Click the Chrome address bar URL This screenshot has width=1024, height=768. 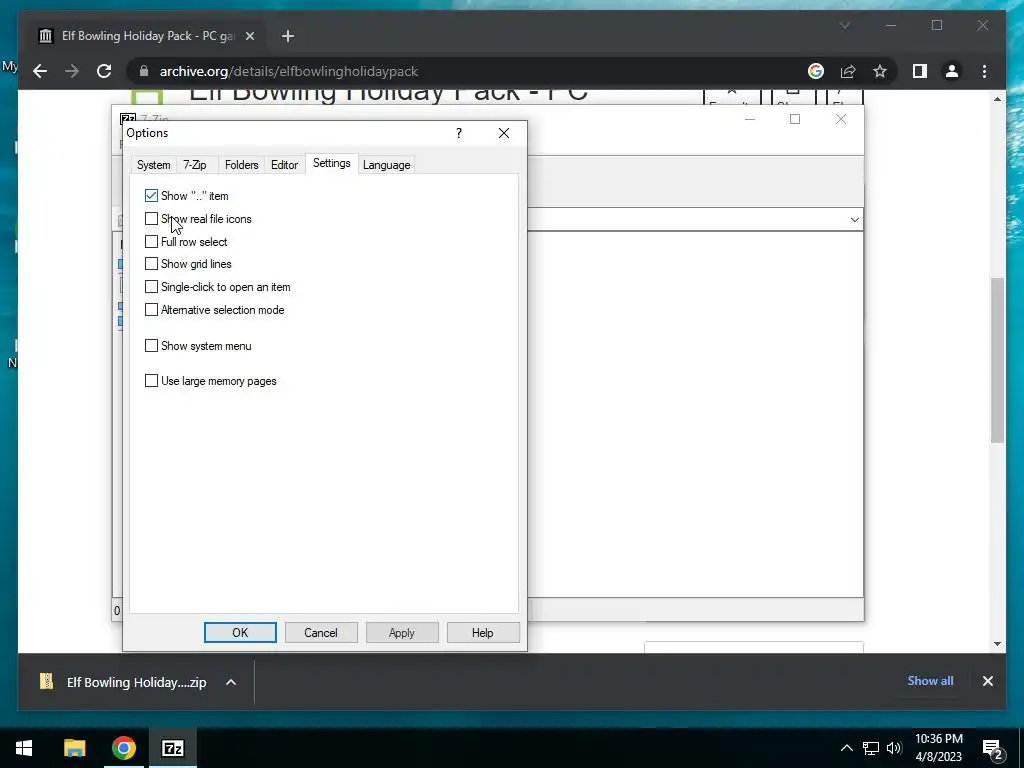[289, 71]
